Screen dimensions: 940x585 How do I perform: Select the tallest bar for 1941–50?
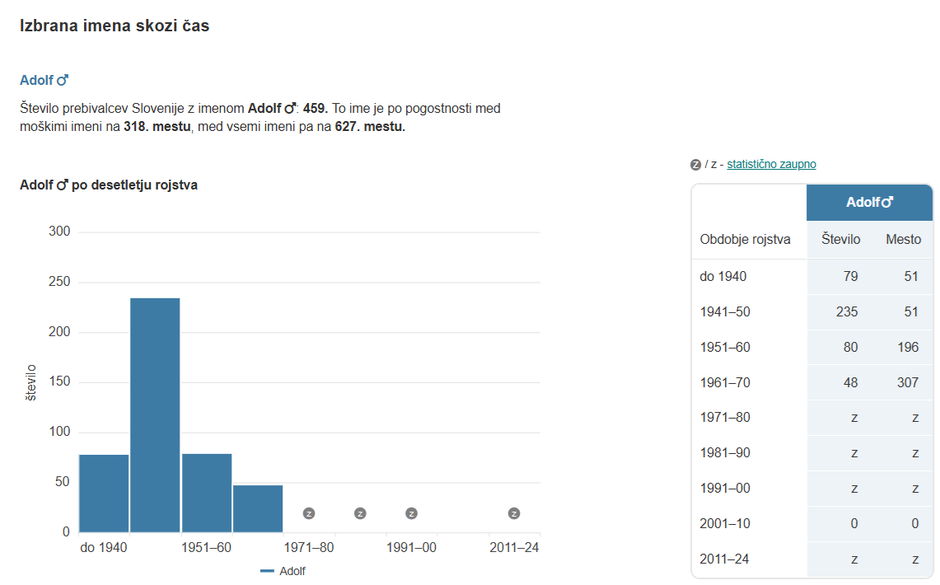tap(155, 414)
